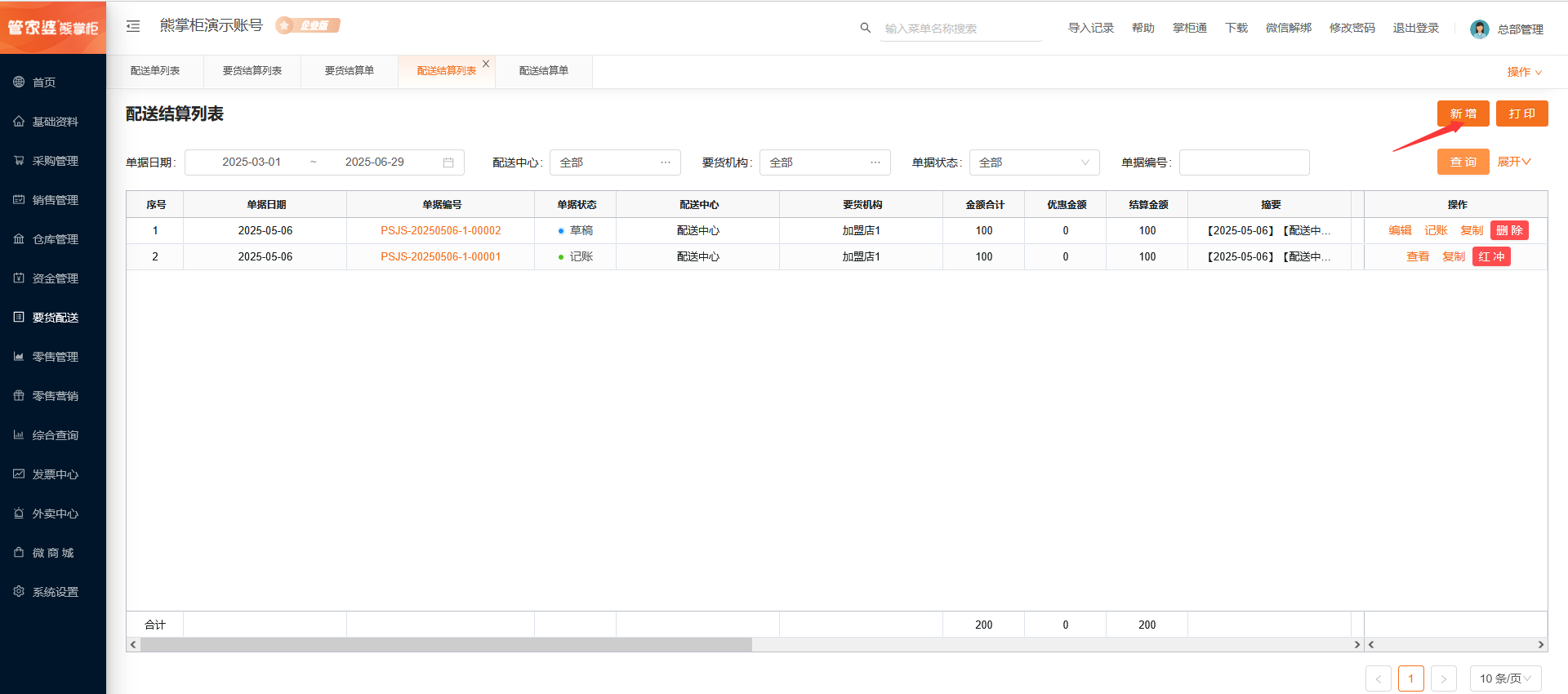The width and height of the screenshot is (1568, 694).
Task: Click 红冲 for posted row
Action: [x=1491, y=256]
